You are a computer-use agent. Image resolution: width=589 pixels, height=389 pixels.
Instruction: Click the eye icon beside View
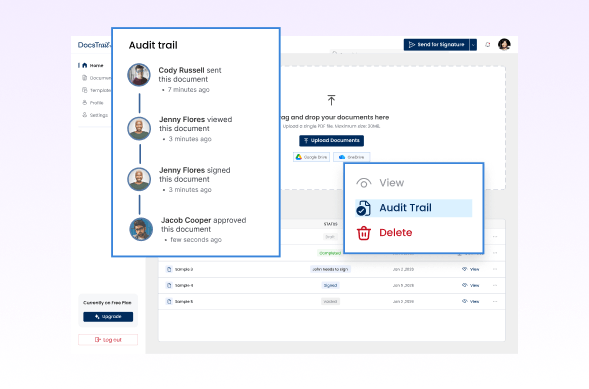pos(364,183)
